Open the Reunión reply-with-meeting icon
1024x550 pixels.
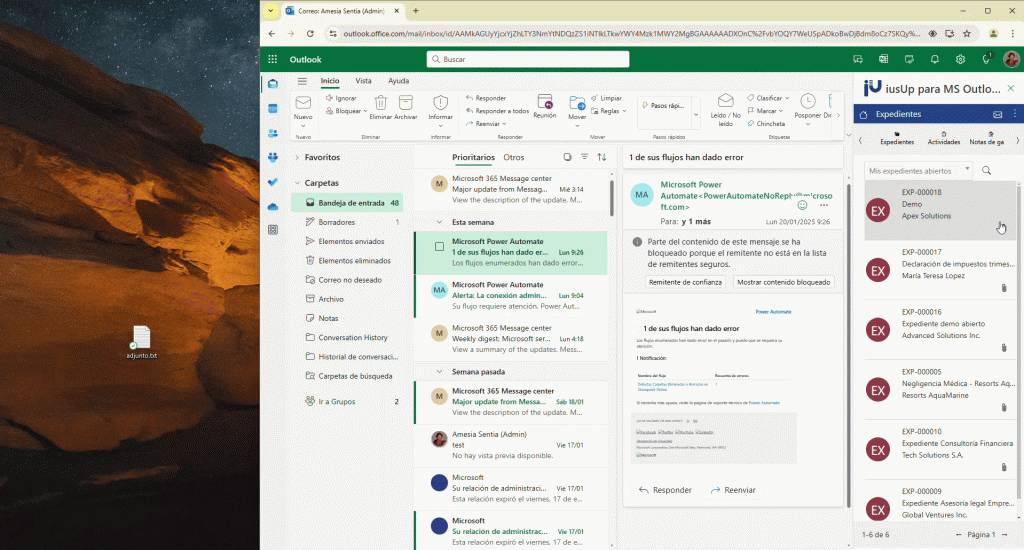pyautogui.click(x=545, y=102)
